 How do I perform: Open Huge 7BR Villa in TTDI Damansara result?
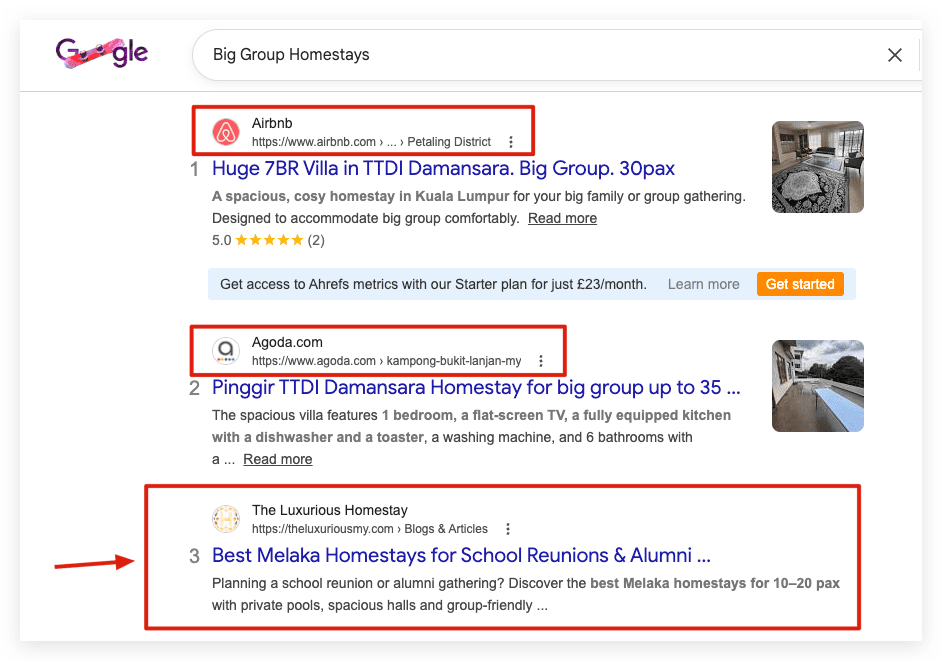443,168
